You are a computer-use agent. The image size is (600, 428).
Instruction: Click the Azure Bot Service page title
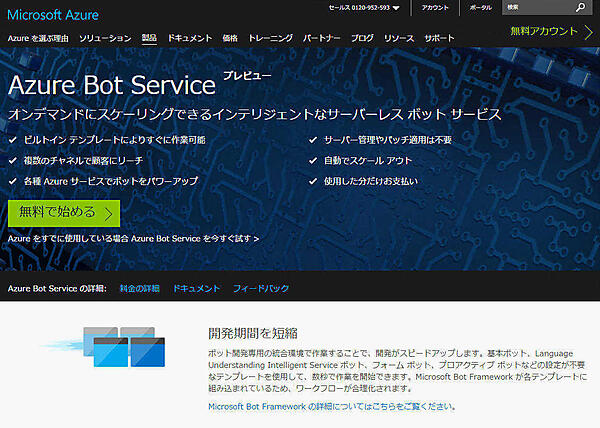[112, 85]
